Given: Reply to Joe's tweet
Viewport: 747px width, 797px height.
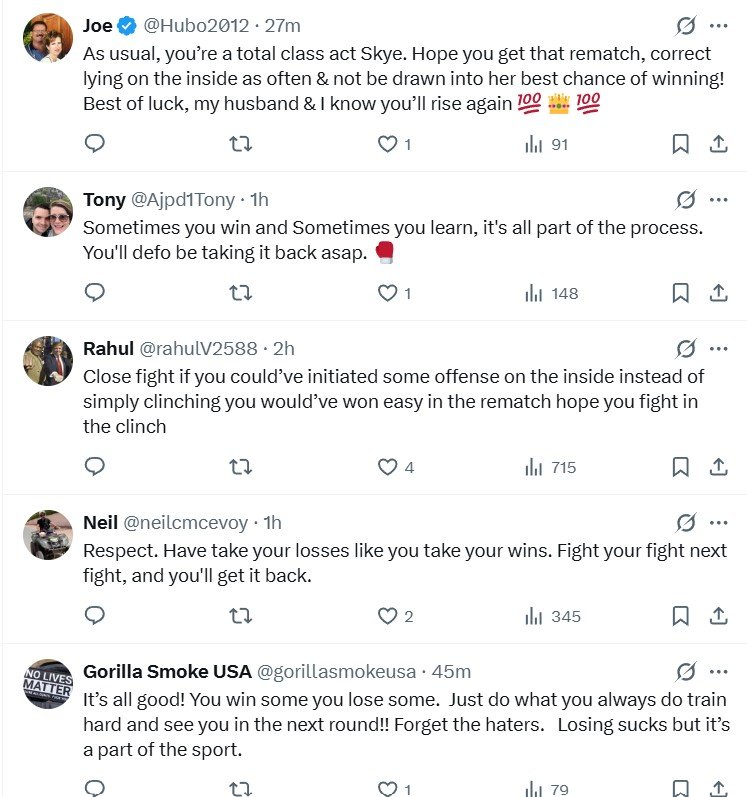Looking at the screenshot, I should pos(95,144).
